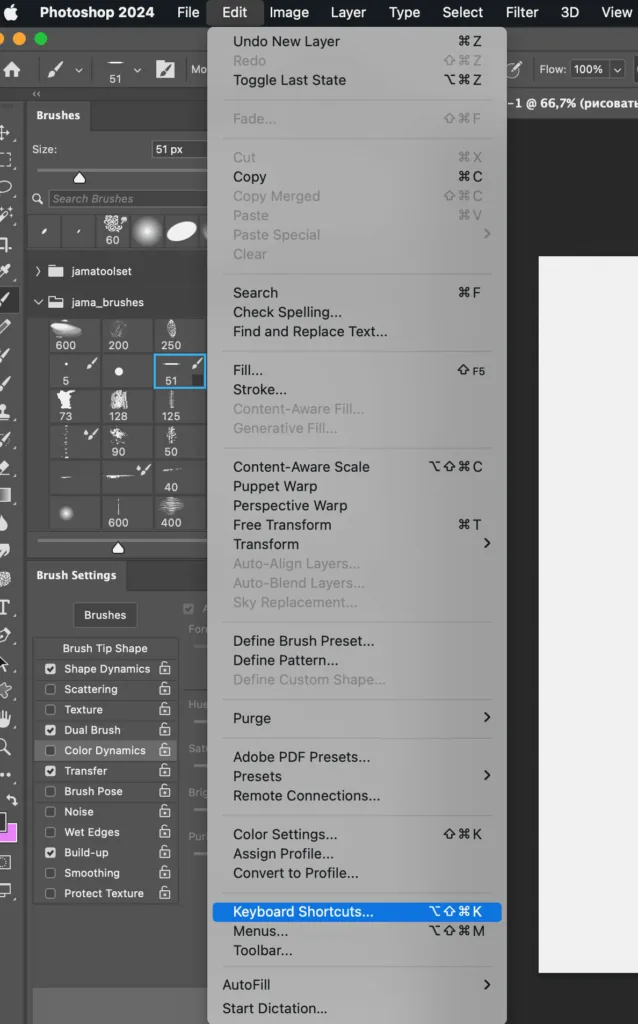Click the Brushes button in Brush Settings
This screenshot has width=638, height=1024.
pos(105,615)
